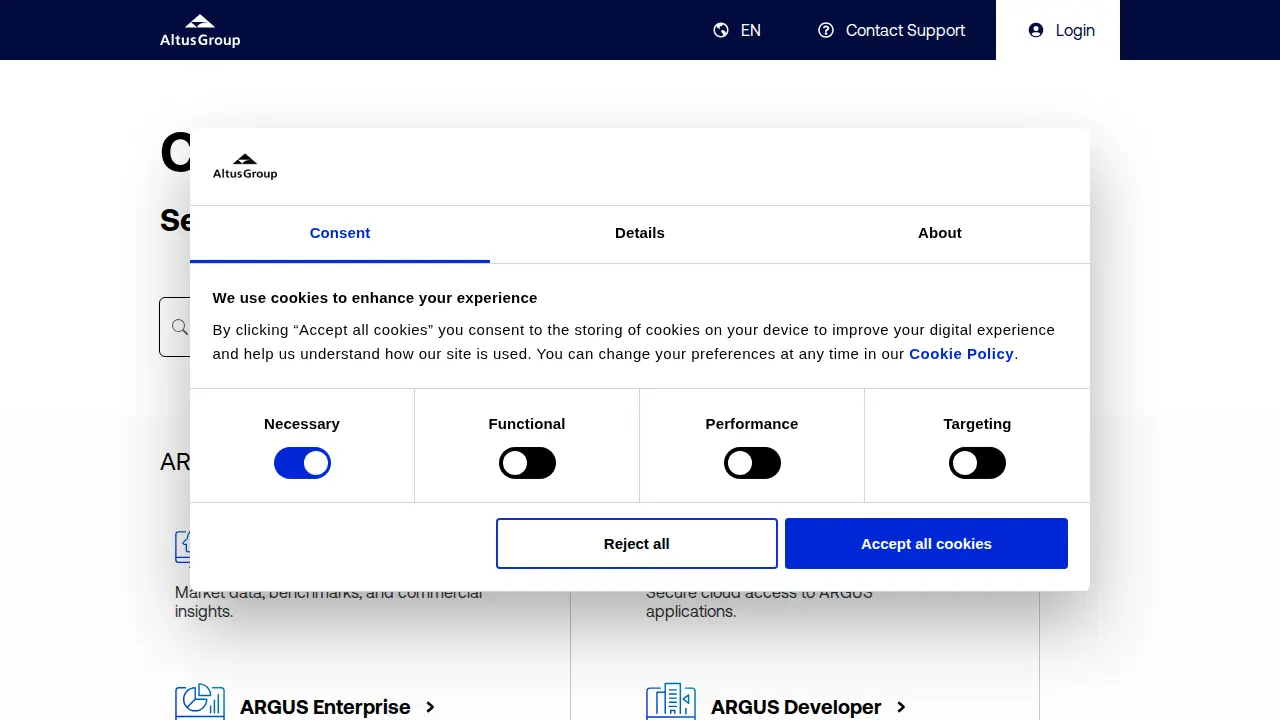Click the 'Targeting' category label
This screenshot has height=720, width=1280.
tap(977, 424)
